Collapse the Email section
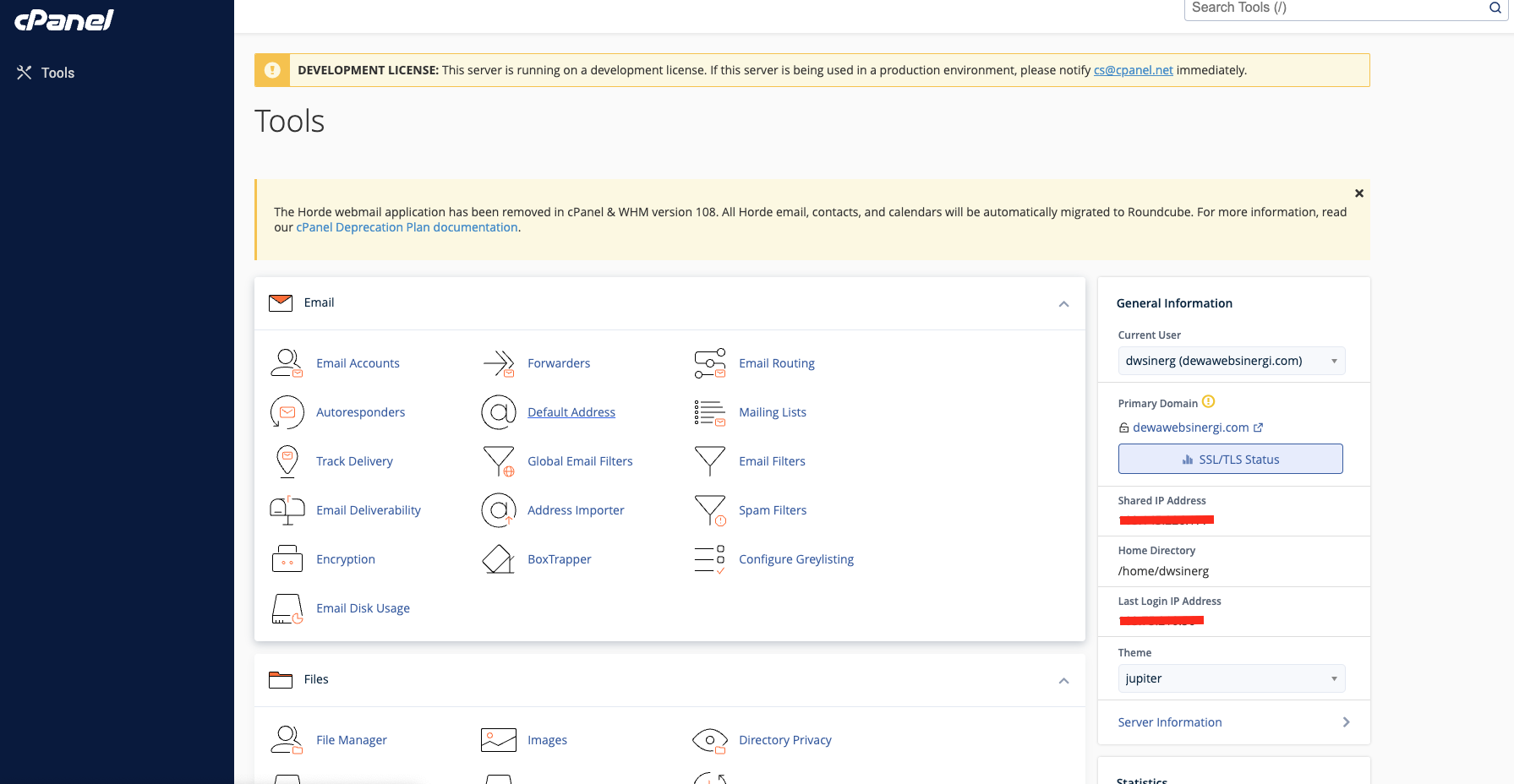1514x784 pixels. tap(1063, 304)
